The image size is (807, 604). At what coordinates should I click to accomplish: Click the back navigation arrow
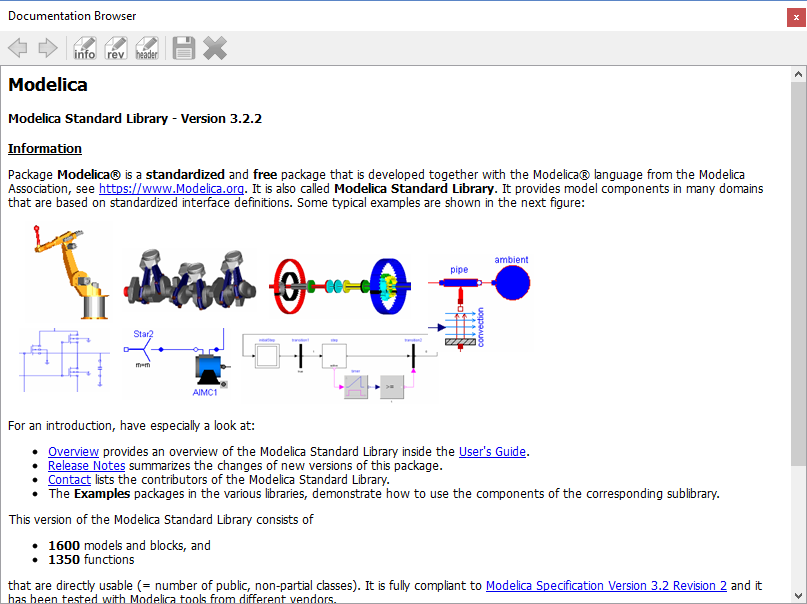click(17, 47)
